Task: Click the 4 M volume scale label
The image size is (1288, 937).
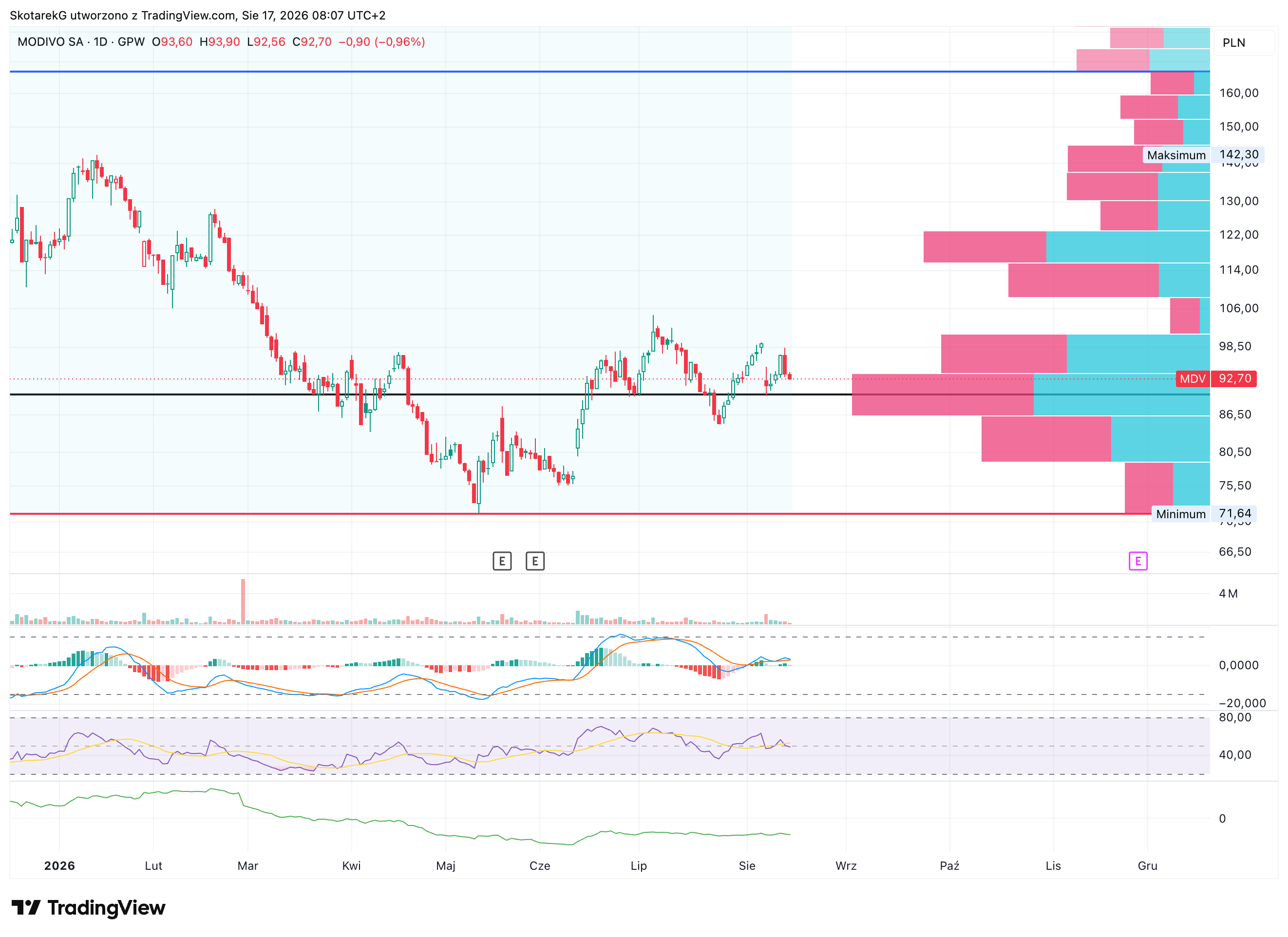Action: 1228,594
